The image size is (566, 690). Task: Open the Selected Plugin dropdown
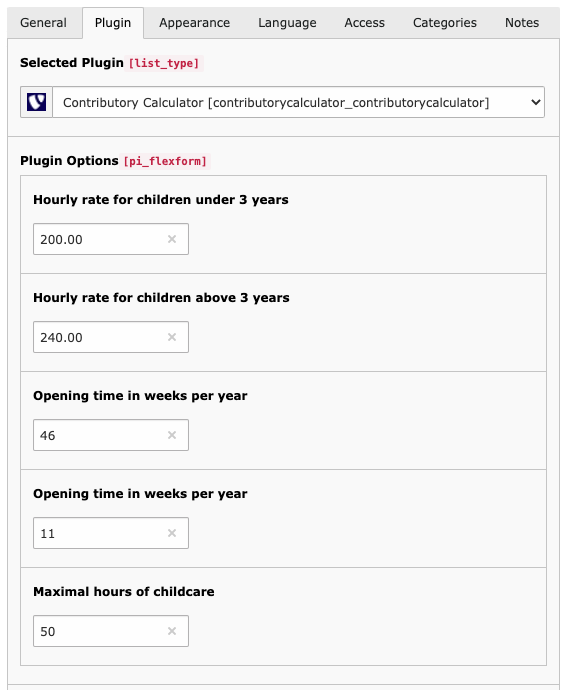point(298,102)
